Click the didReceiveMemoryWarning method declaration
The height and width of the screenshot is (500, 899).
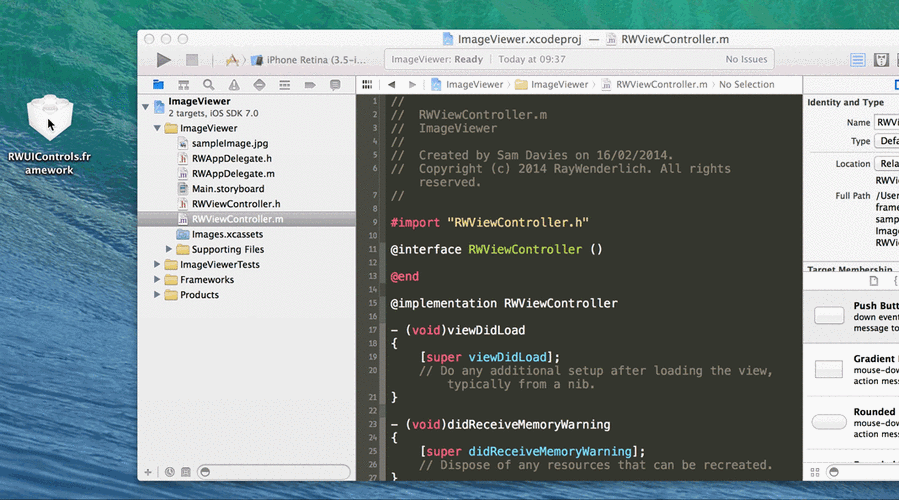pos(501,424)
